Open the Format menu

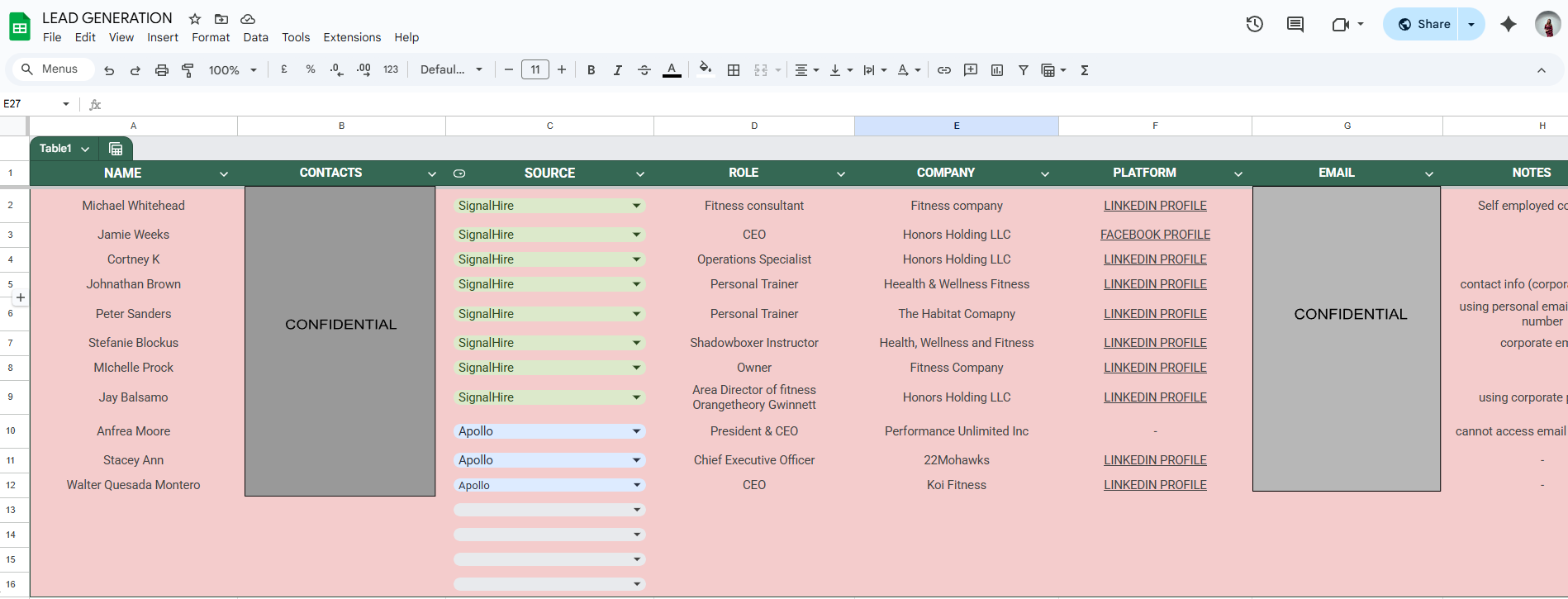coord(211,37)
